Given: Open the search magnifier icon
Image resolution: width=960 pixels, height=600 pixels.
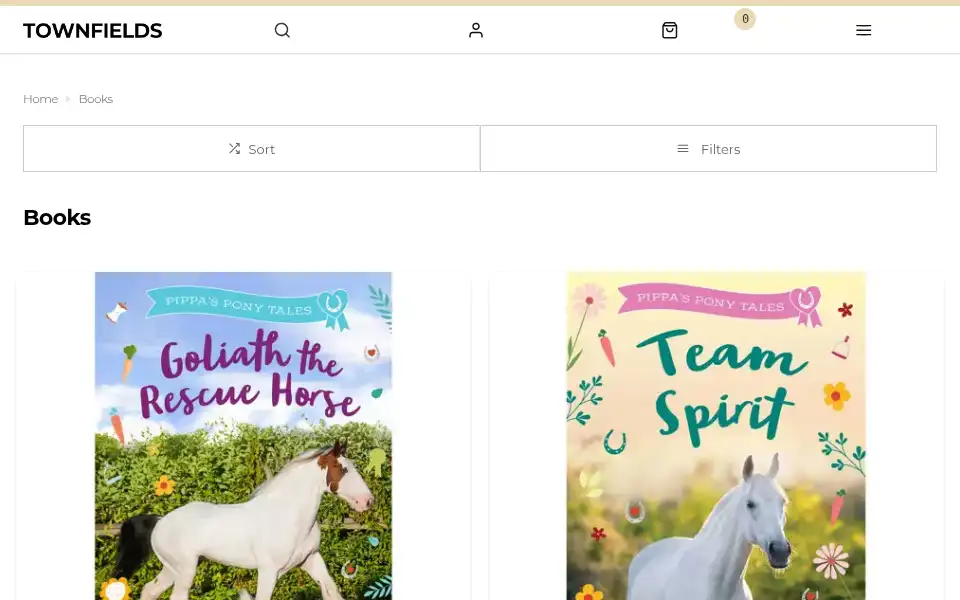Looking at the screenshot, I should pyautogui.click(x=282, y=30).
